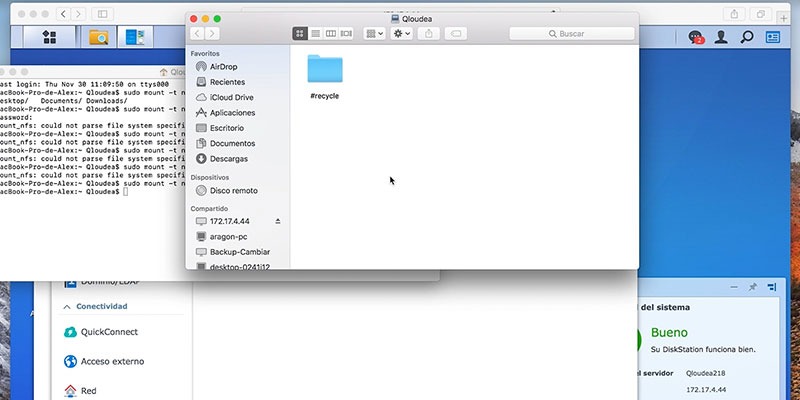Viewport: 800px width, 400px height.
Task: Eject the 172.17.4.44 shared server
Action: pos(278,221)
